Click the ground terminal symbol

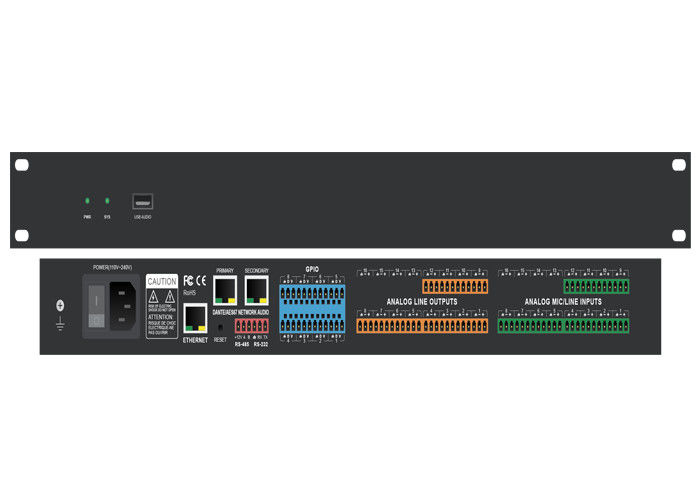(60, 306)
